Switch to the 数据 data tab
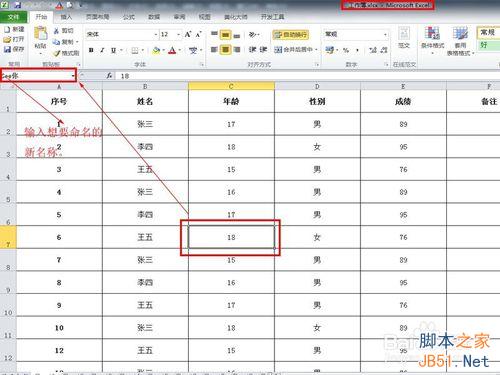 click(x=154, y=17)
